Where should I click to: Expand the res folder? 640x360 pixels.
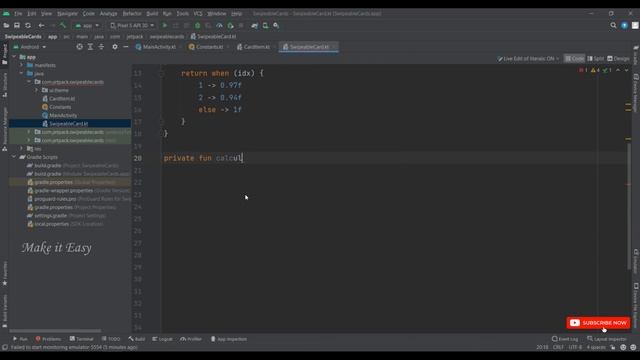click(22, 149)
